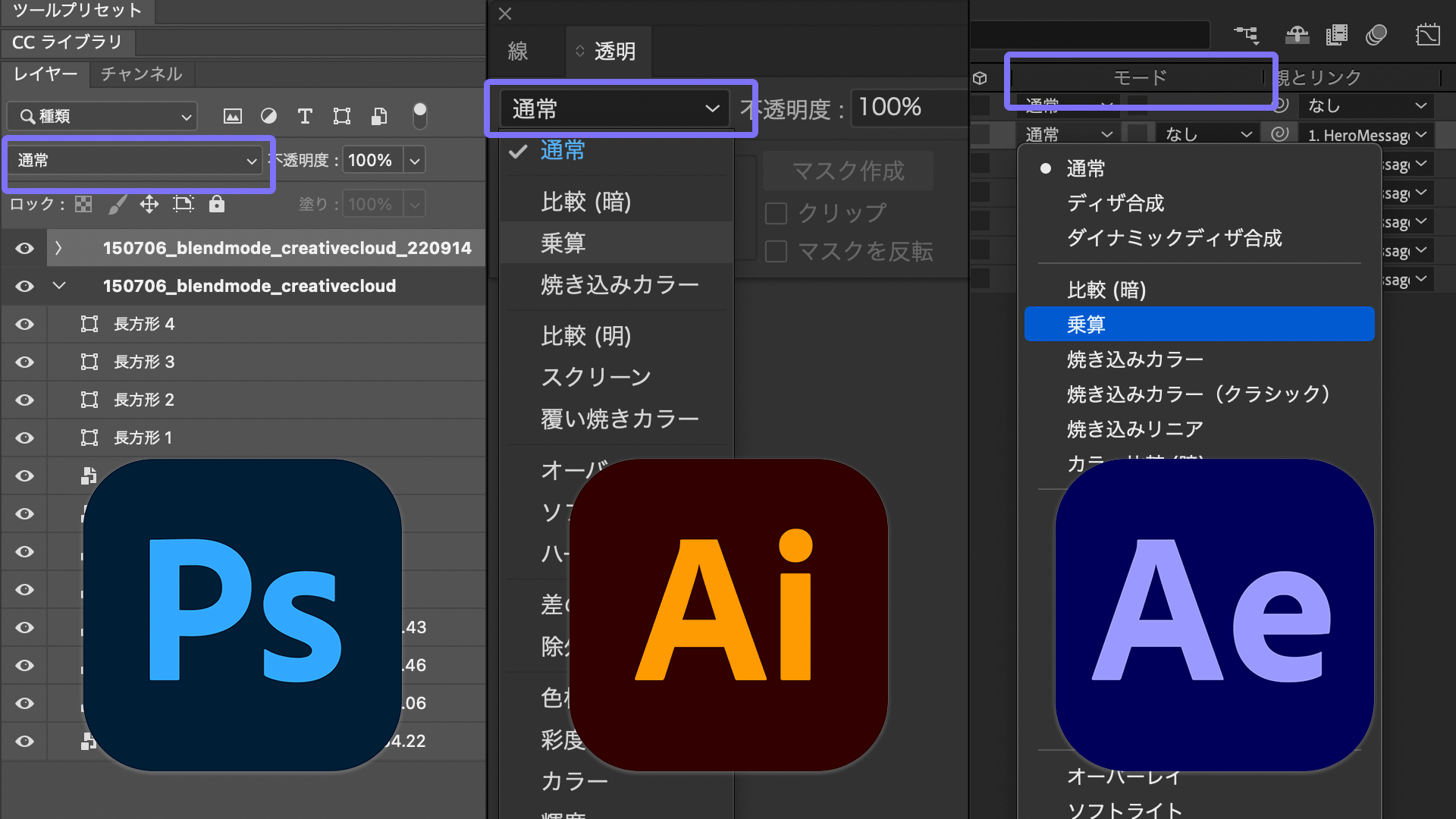Click マスク作成 button in Illustrator panel
1456x819 pixels.
click(x=848, y=170)
